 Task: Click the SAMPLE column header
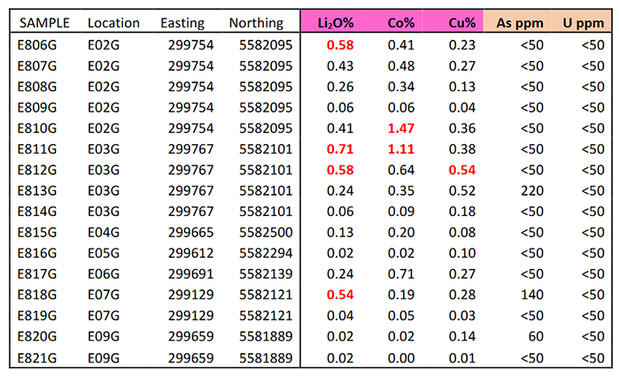pyautogui.click(x=44, y=23)
